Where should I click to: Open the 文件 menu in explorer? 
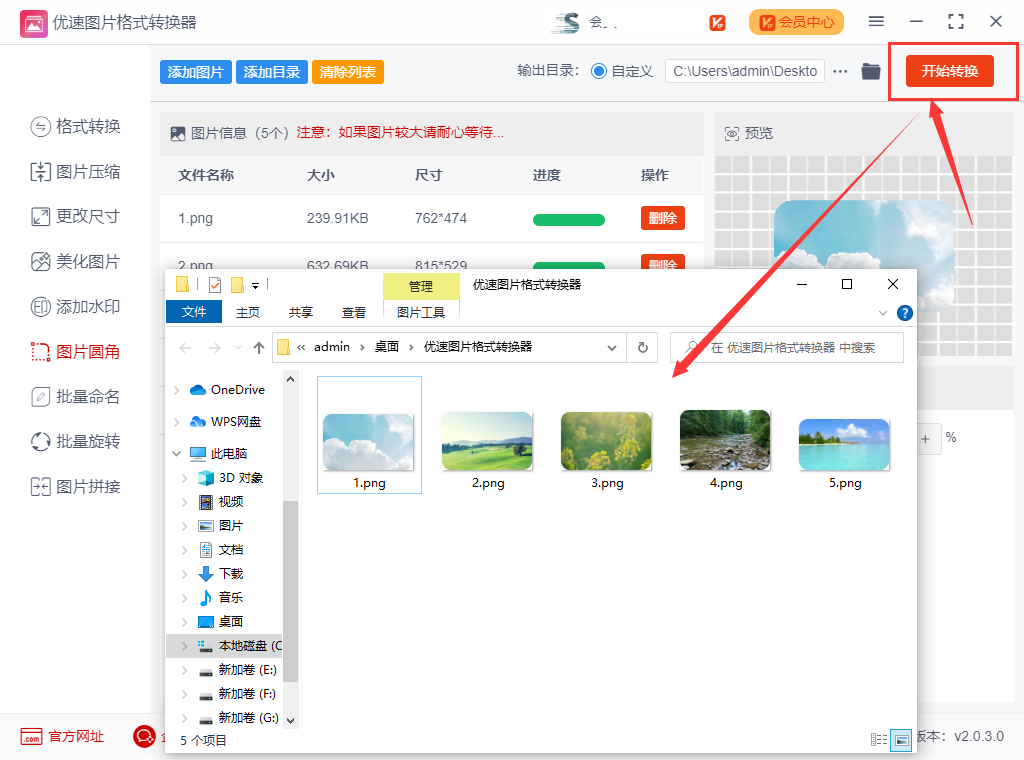(194, 312)
